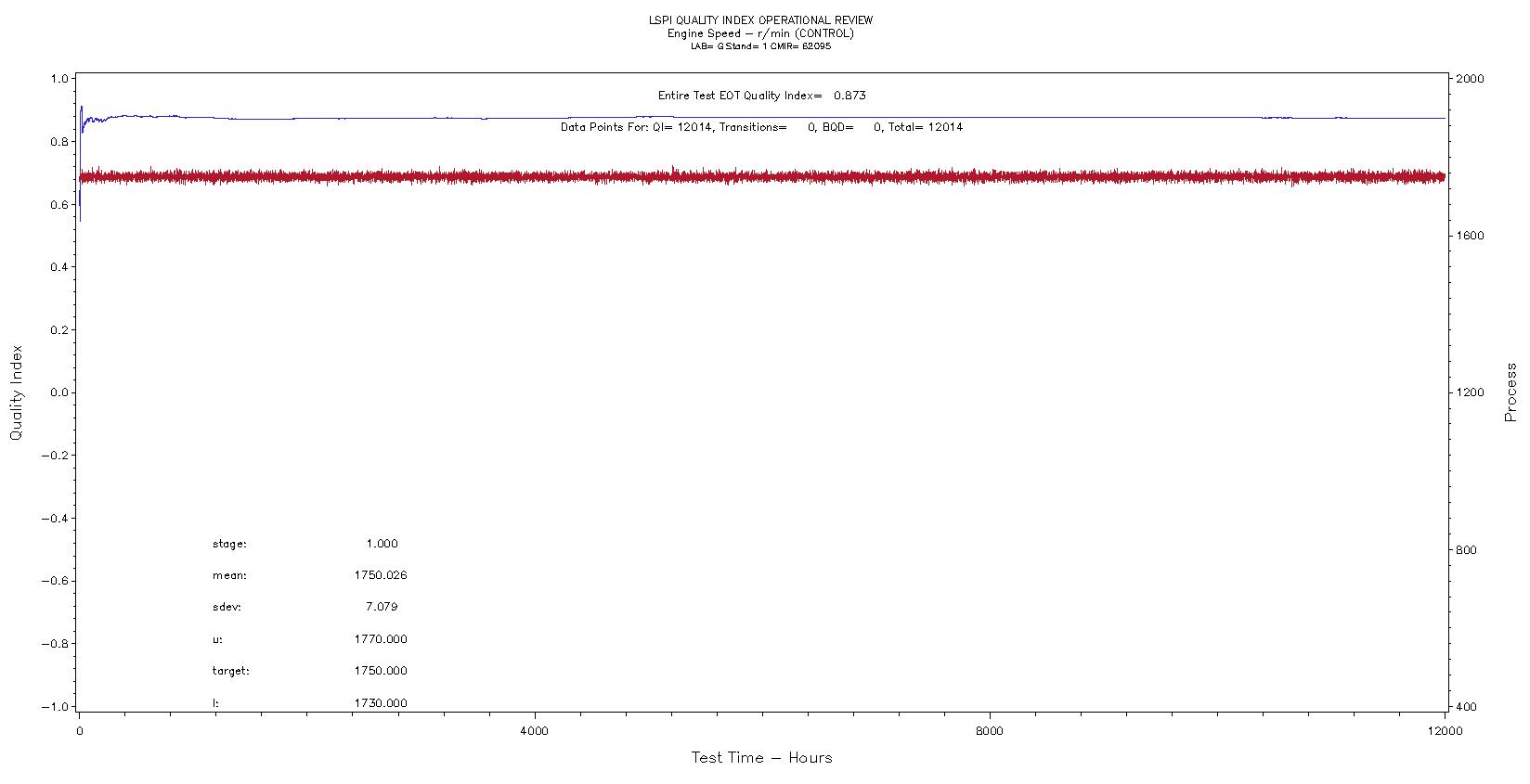Image resolution: width=1530 pixels, height=784 pixels.
Task: Click the 'Quality Index' left axis title
Action: [x=17, y=393]
